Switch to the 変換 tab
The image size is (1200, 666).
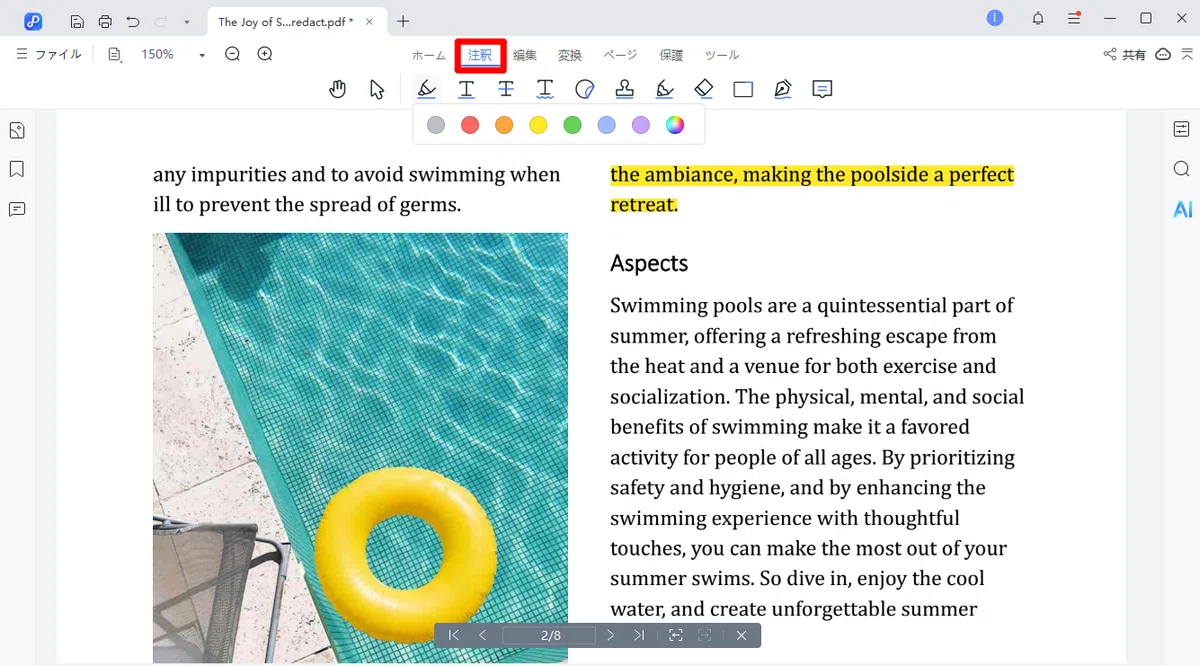click(x=570, y=55)
